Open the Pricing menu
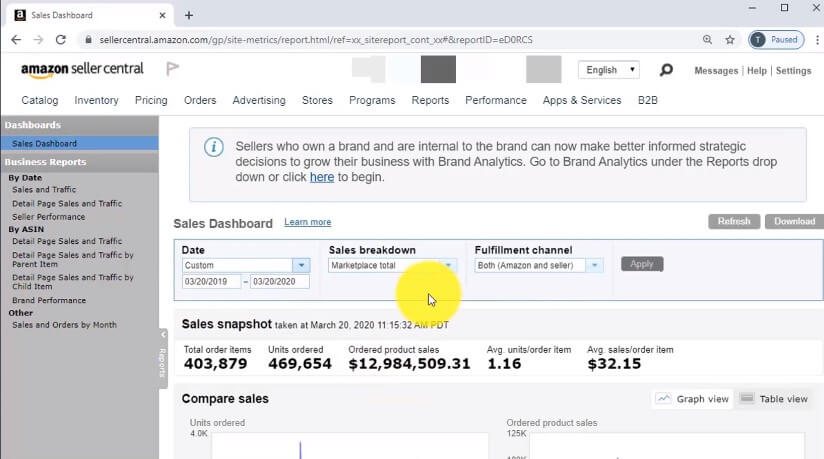This screenshot has height=459, width=824. point(151,100)
